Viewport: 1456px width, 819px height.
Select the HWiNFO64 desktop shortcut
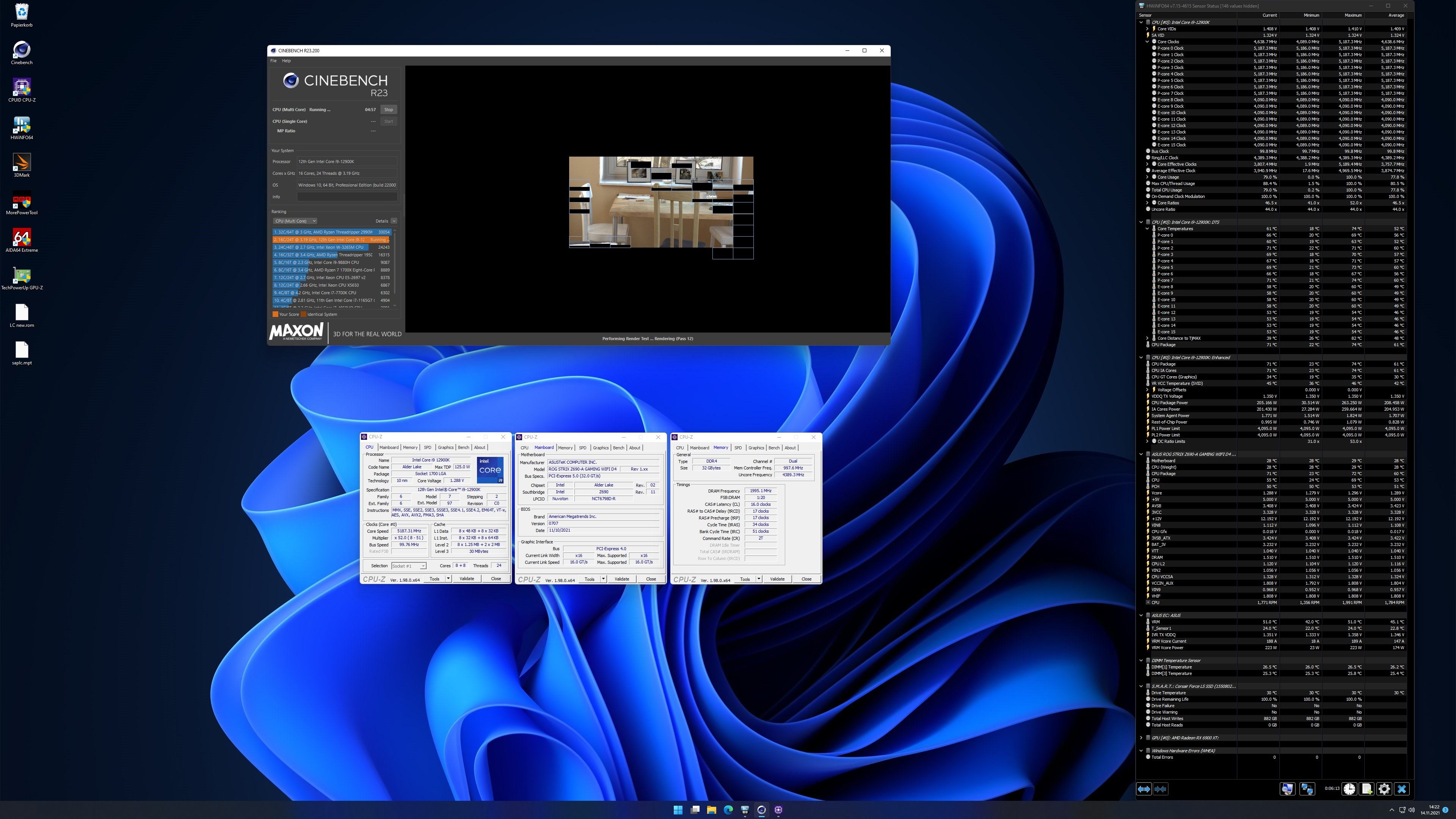point(22,128)
